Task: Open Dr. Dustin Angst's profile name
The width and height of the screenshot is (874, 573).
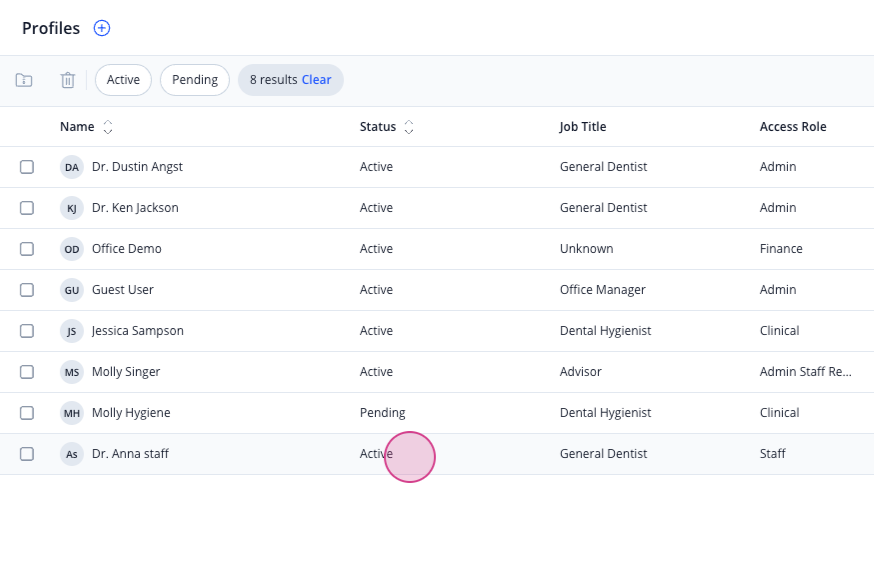Action: click(137, 167)
